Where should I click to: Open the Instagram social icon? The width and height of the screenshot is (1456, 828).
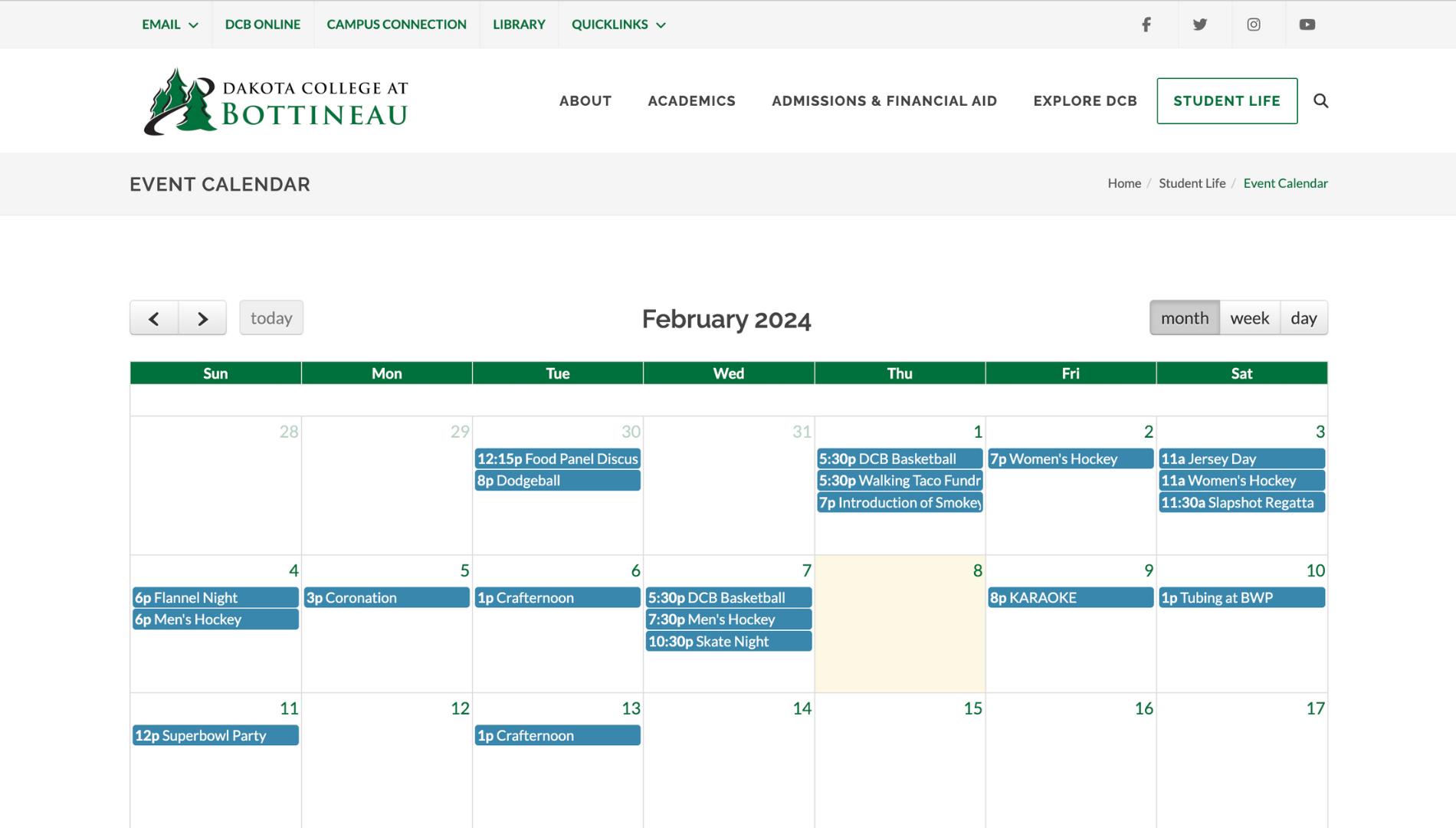tap(1253, 25)
